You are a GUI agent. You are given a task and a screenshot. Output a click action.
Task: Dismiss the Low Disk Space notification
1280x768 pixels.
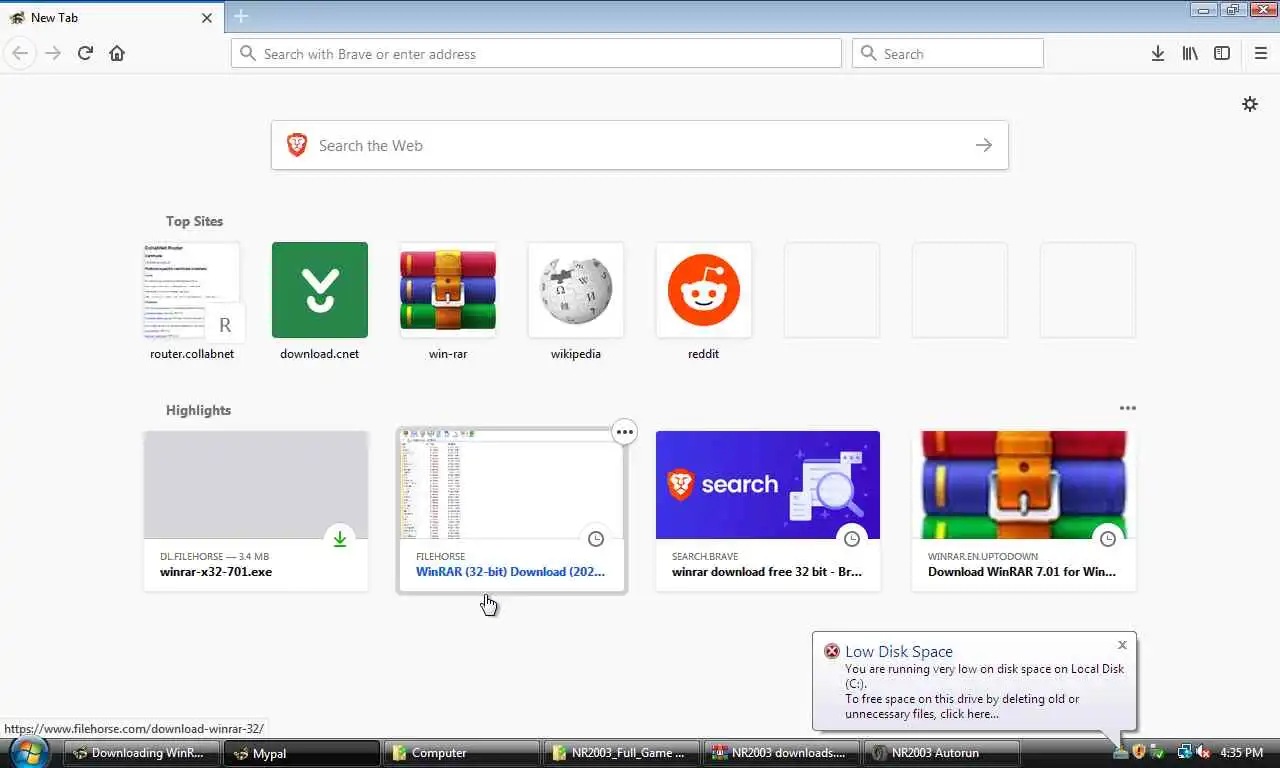[x=1122, y=645]
